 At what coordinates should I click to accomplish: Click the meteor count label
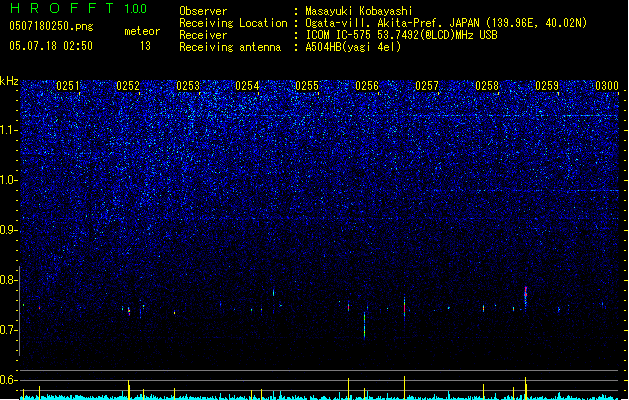(142, 31)
